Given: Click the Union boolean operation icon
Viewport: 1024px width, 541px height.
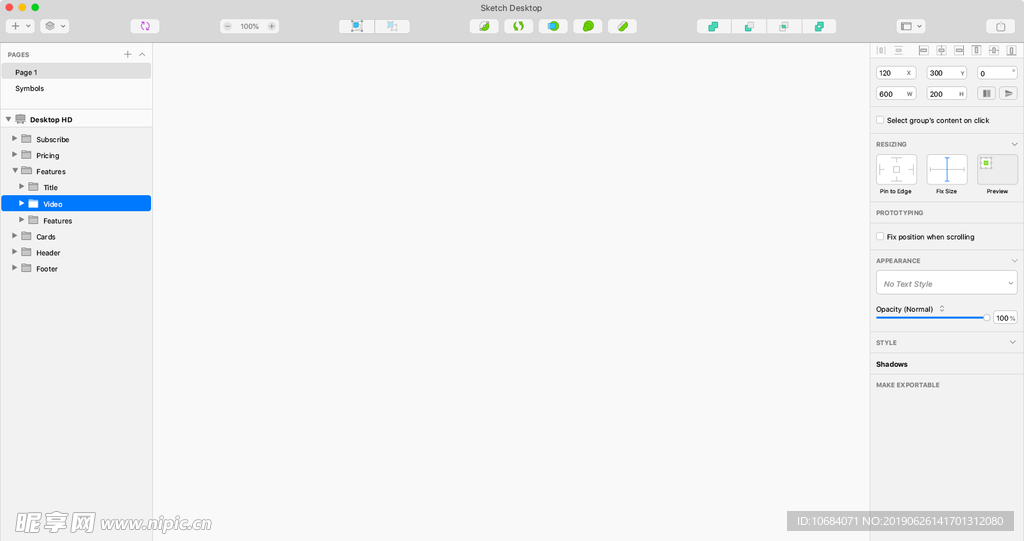Looking at the screenshot, I should (x=713, y=26).
